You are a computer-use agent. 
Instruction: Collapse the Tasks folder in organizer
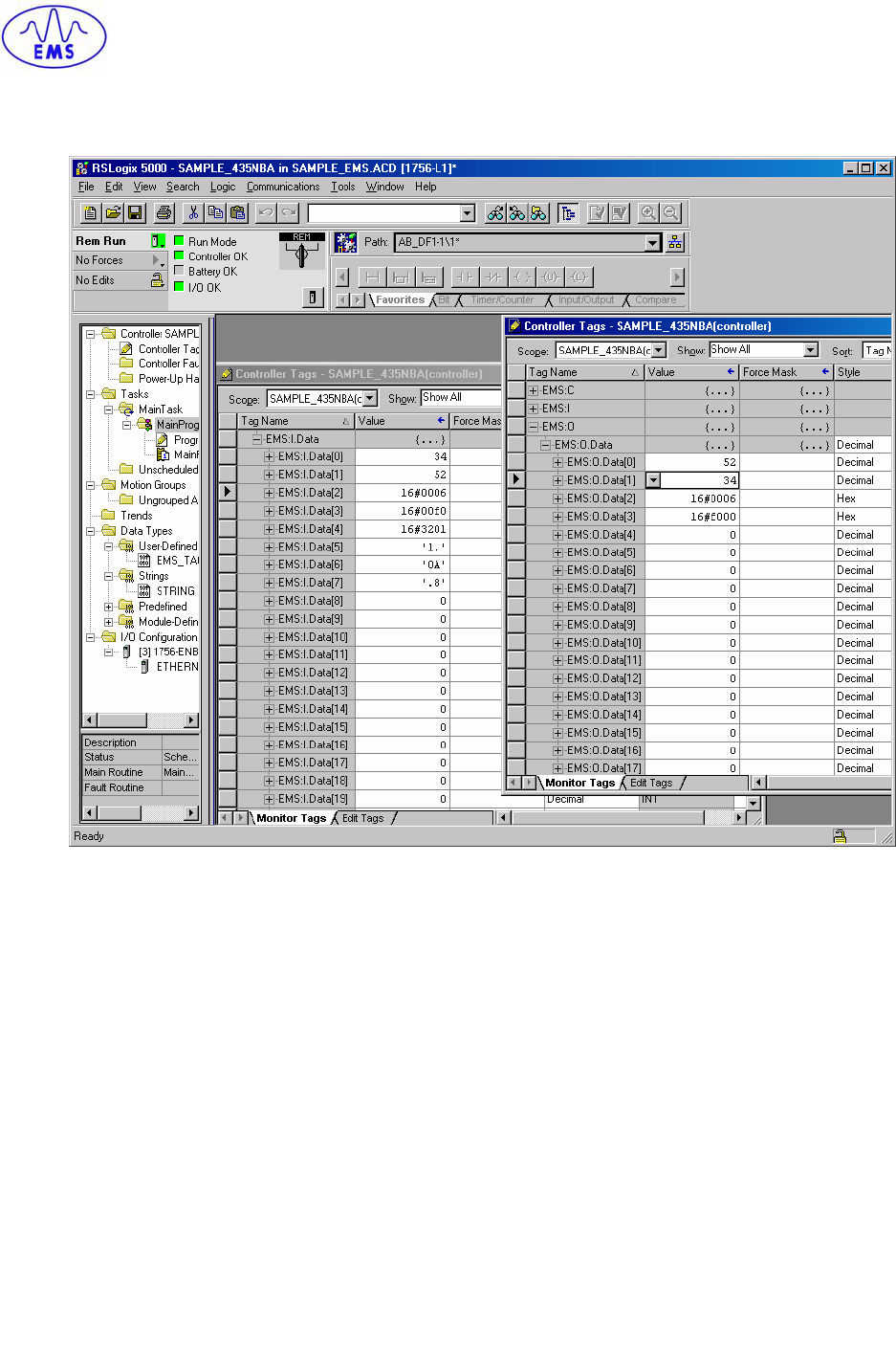tap(90, 394)
